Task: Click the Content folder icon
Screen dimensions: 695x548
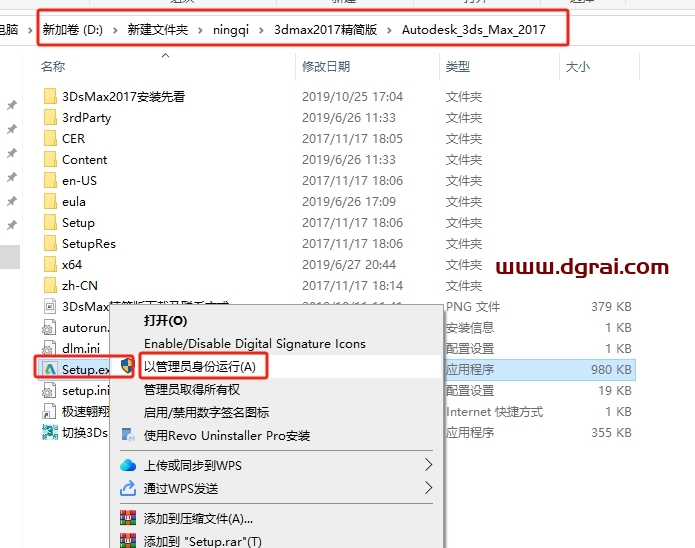Action: [x=50, y=160]
